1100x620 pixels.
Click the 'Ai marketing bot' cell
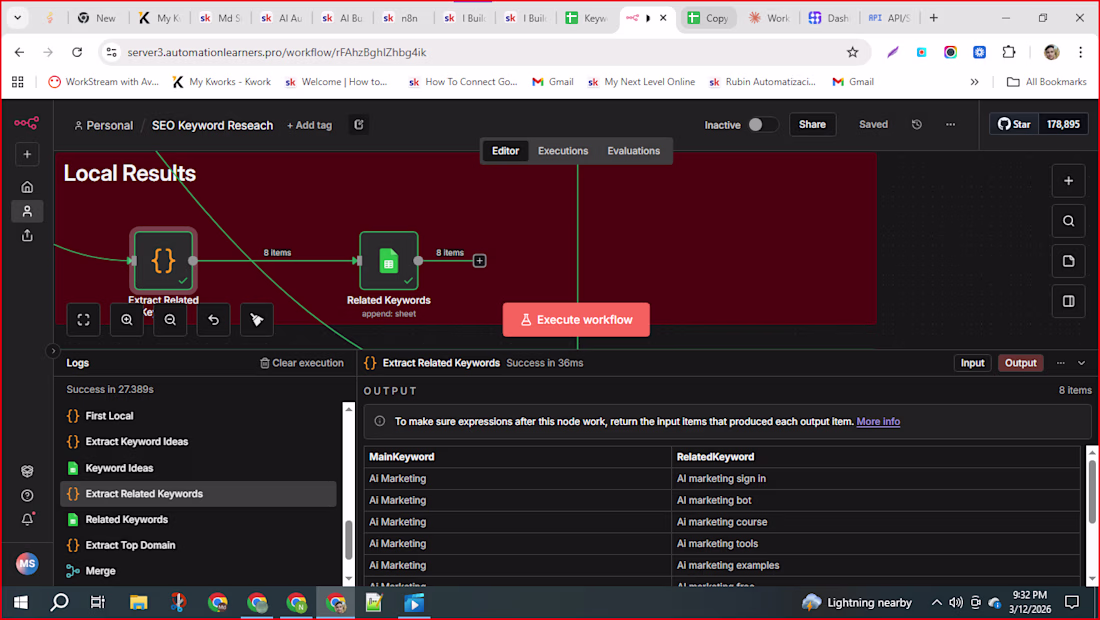pos(875,500)
